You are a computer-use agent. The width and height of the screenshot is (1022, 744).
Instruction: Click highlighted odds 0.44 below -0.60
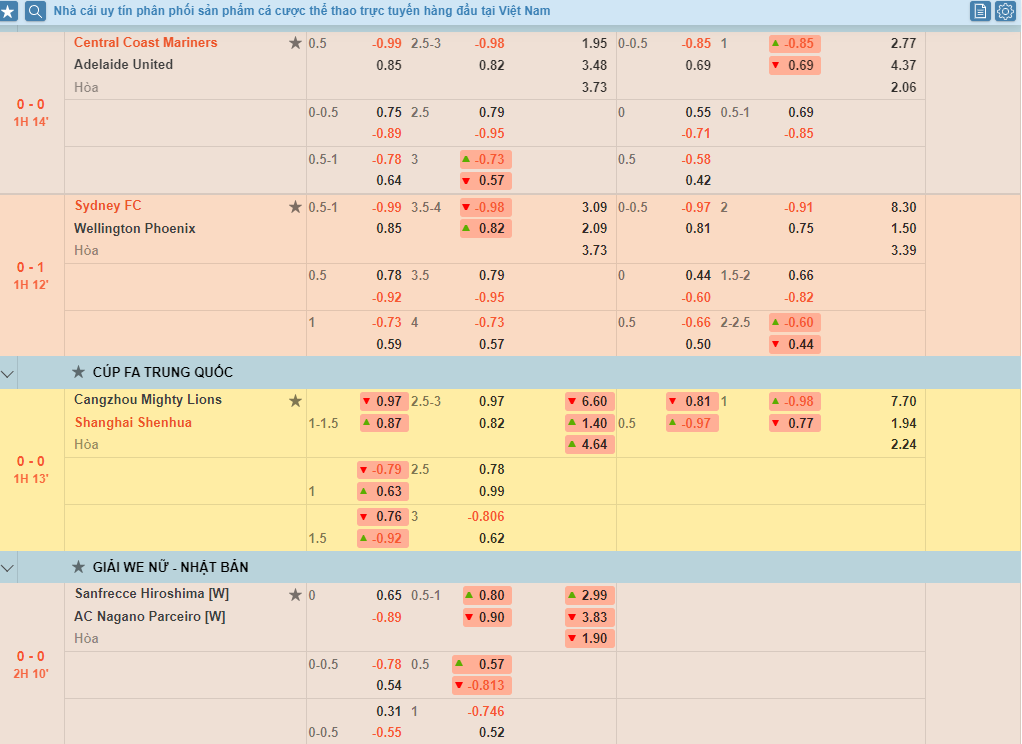[x=795, y=344]
